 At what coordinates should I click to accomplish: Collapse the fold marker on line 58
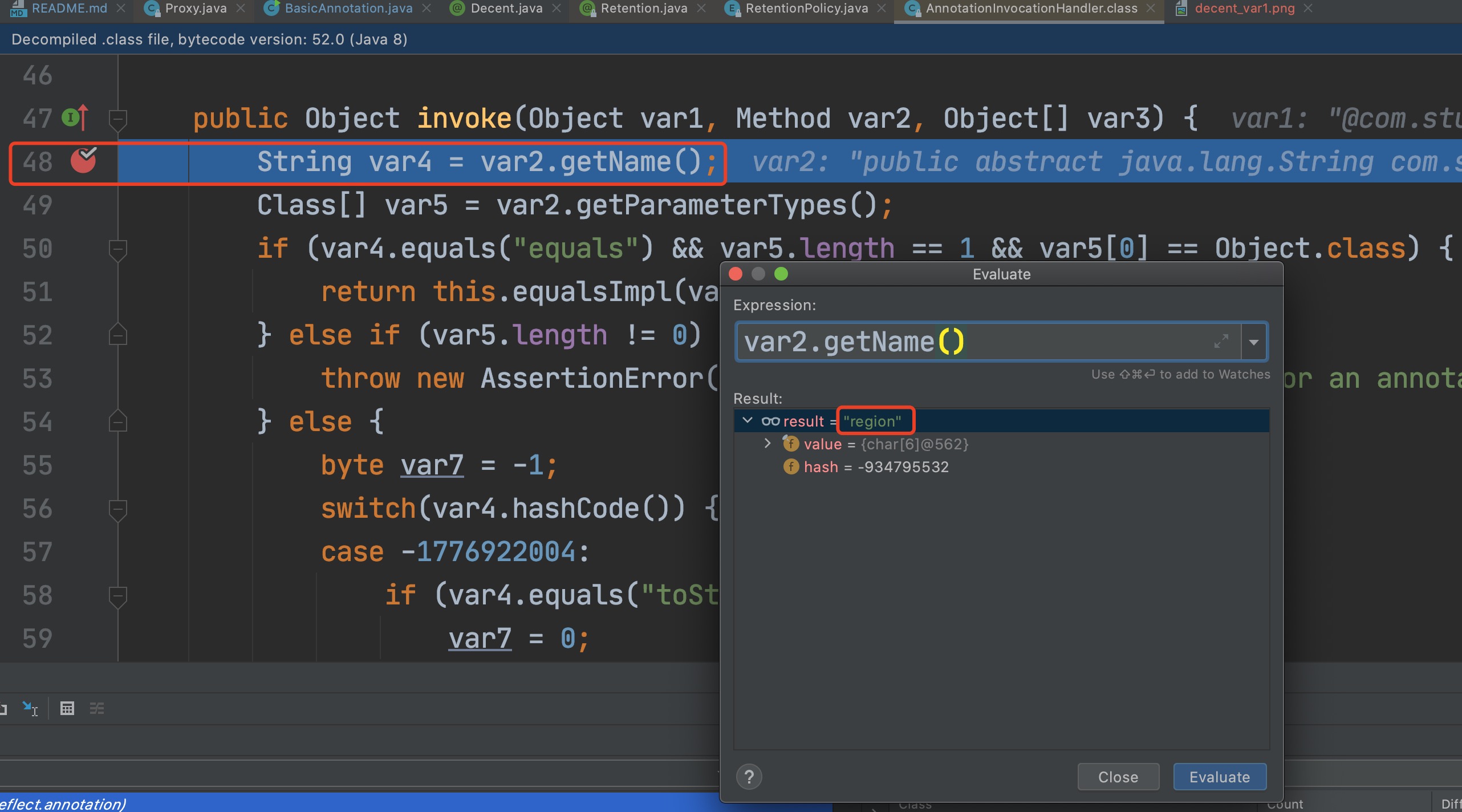[117, 596]
